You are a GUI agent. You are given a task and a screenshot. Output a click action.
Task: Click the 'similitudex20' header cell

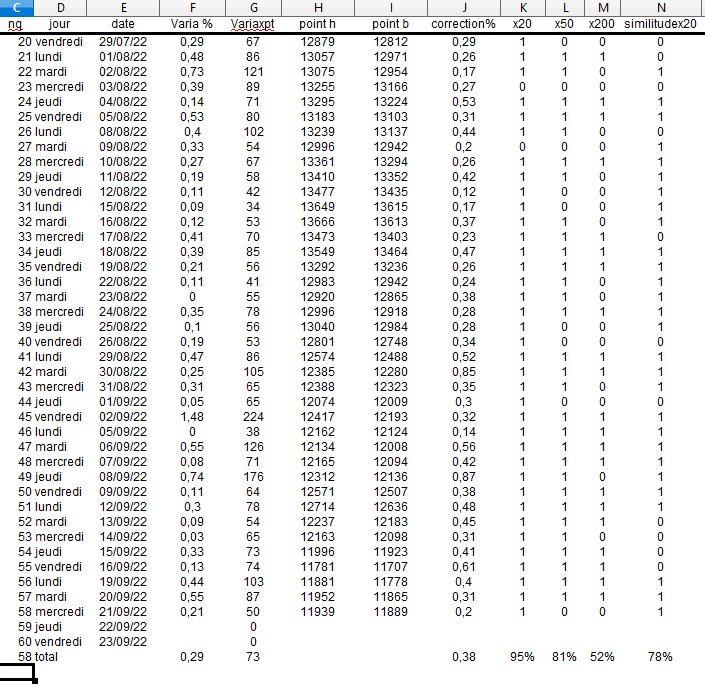point(660,24)
